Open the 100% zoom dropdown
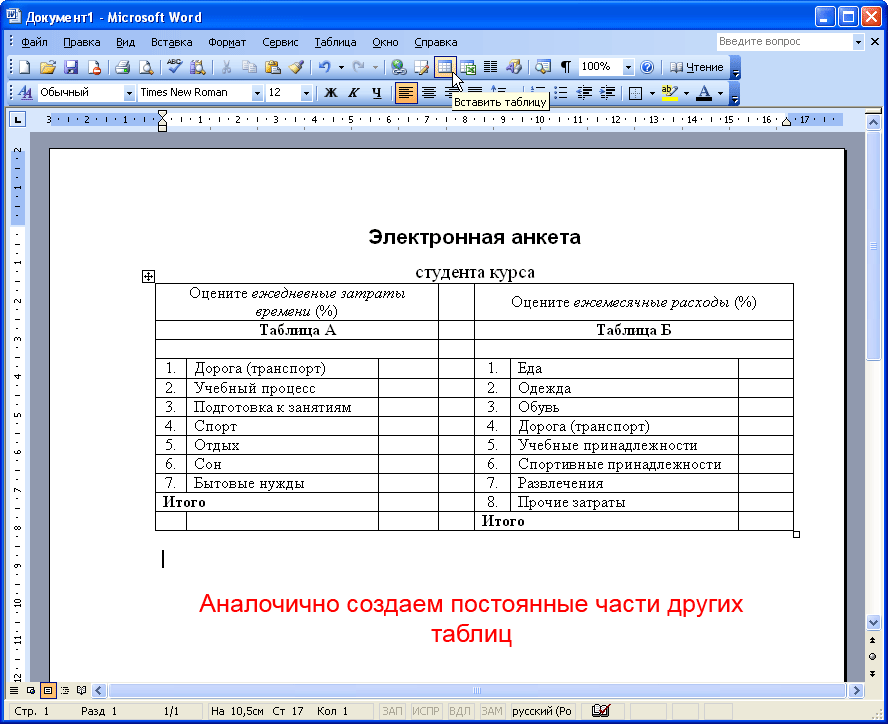 (628, 67)
